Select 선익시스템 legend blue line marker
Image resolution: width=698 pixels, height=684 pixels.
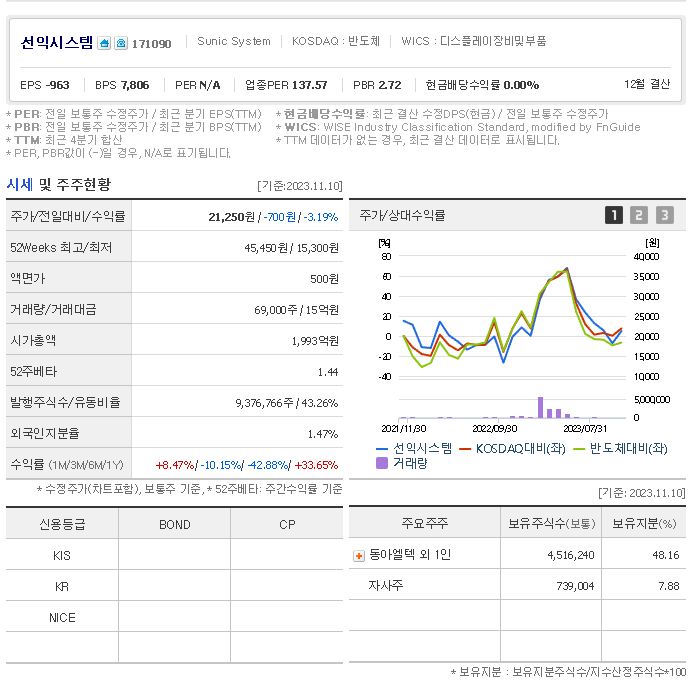pos(382,449)
